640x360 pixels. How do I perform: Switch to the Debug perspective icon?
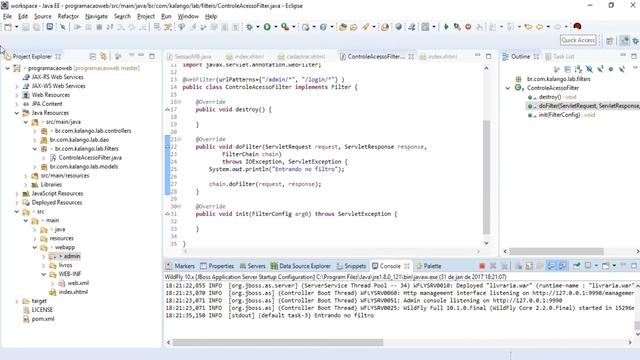pos(636,40)
